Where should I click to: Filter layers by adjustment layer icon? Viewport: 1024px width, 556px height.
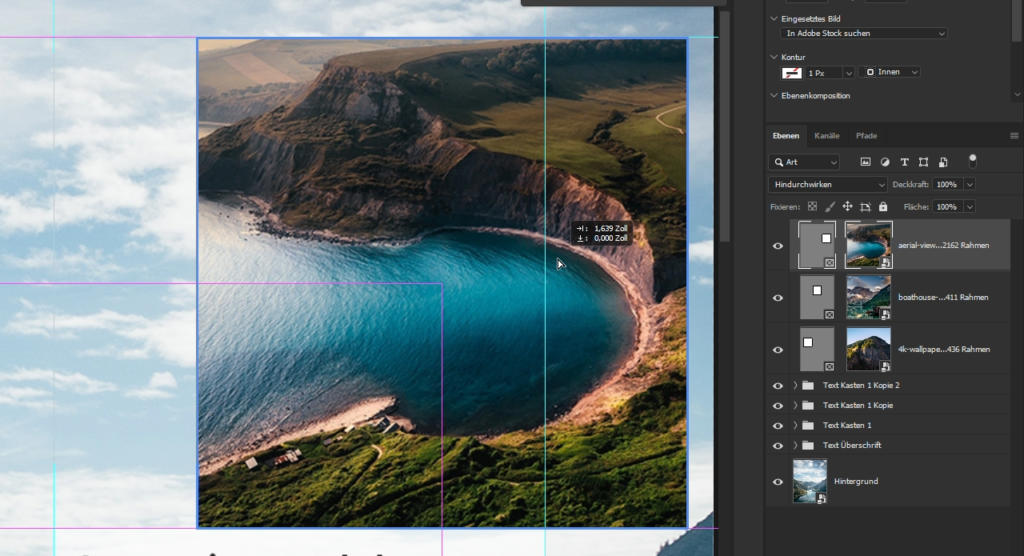pos(885,162)
